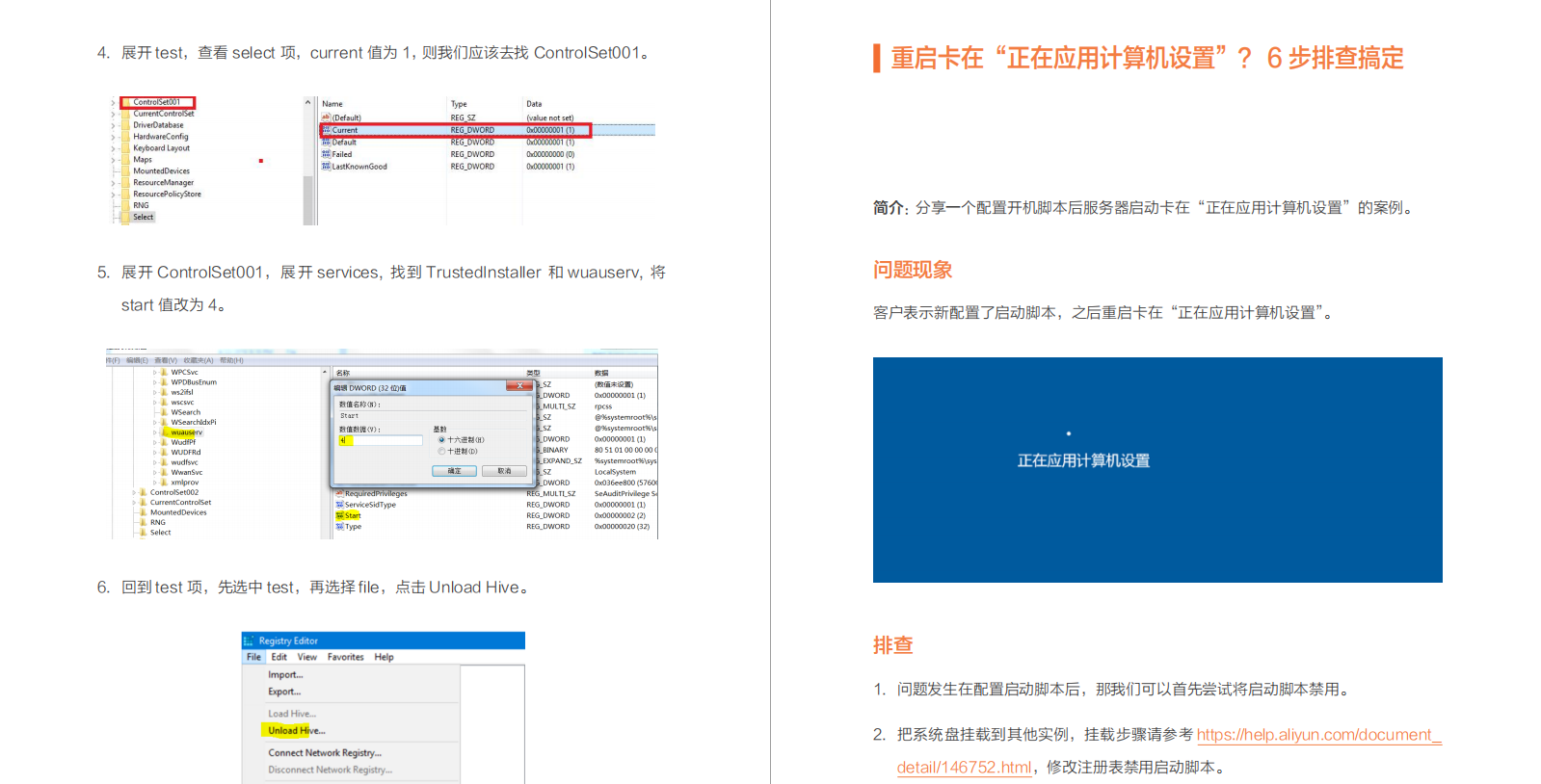Click the folder icon next to ResourceManager
Screen dimensions: 1541x784
[x=125, y=182]
